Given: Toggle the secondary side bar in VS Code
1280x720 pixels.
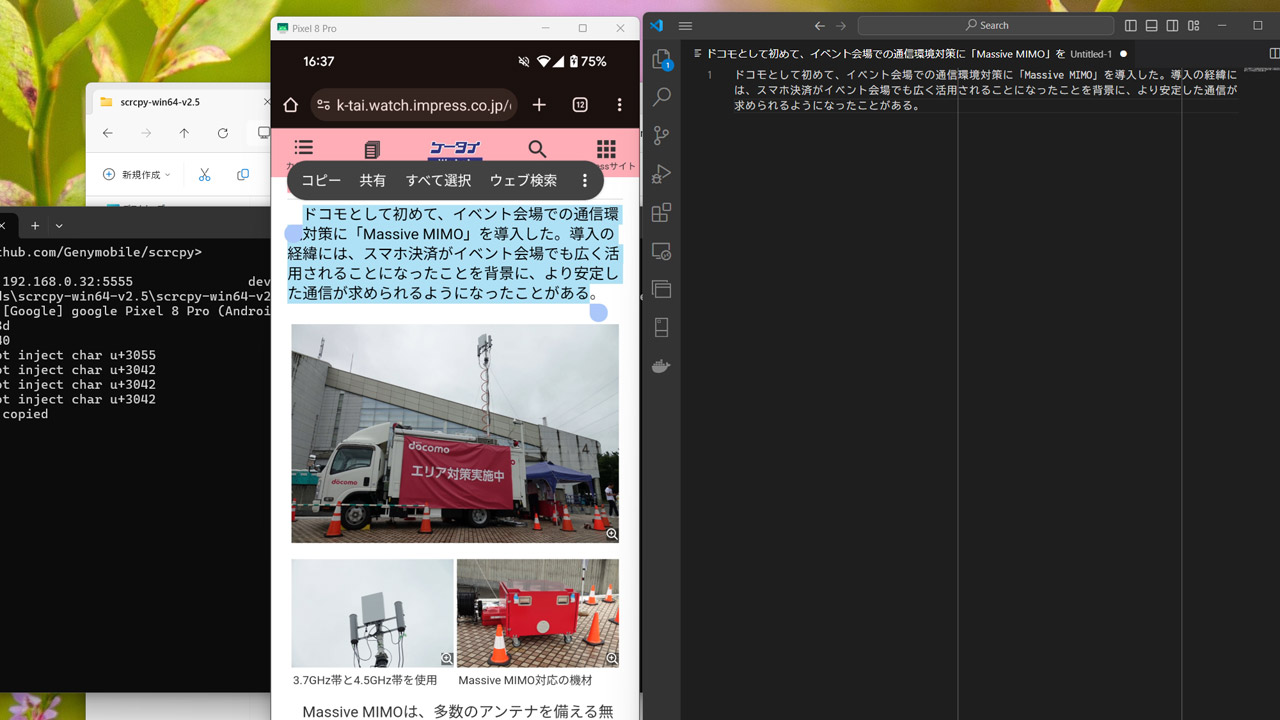Looking at the screenshot, I should click(x=1171, y=24).
